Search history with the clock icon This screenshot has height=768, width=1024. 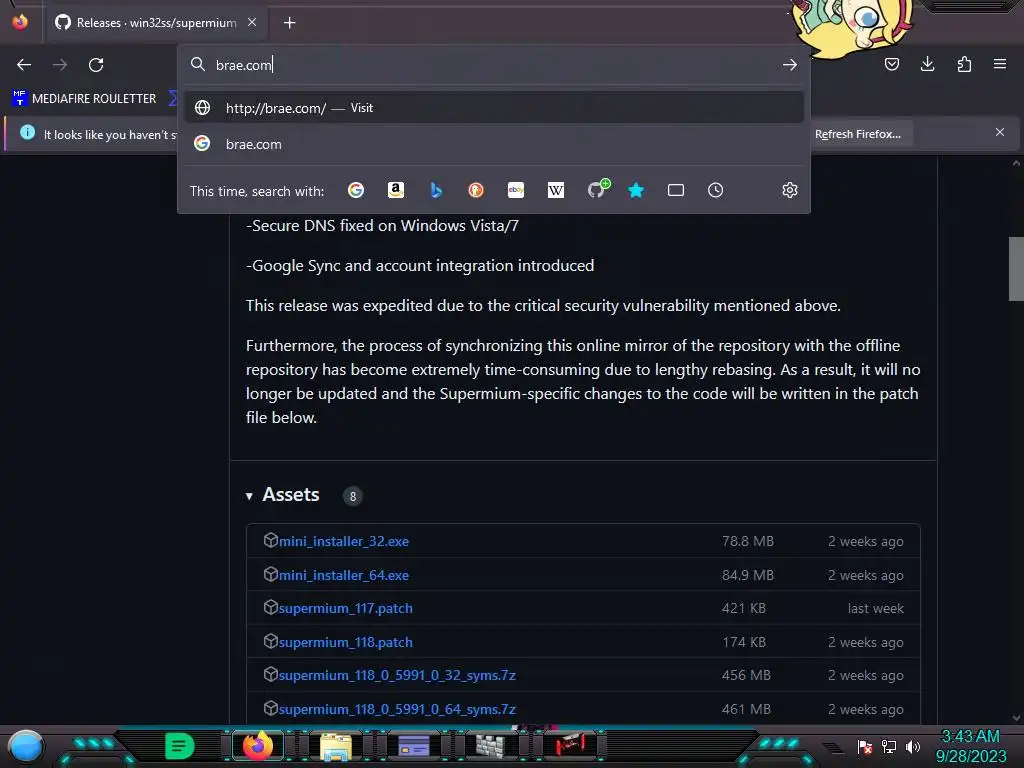tap(716, 190)
